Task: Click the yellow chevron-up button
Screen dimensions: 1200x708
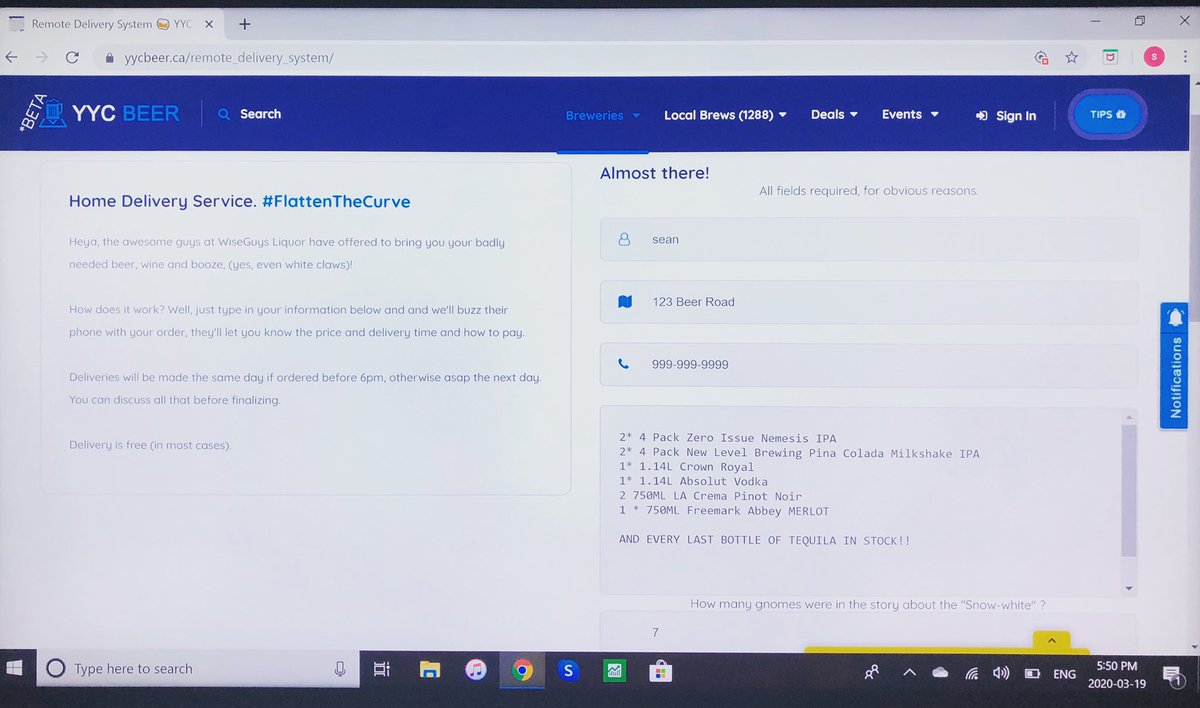Action: pos(1051,640)
